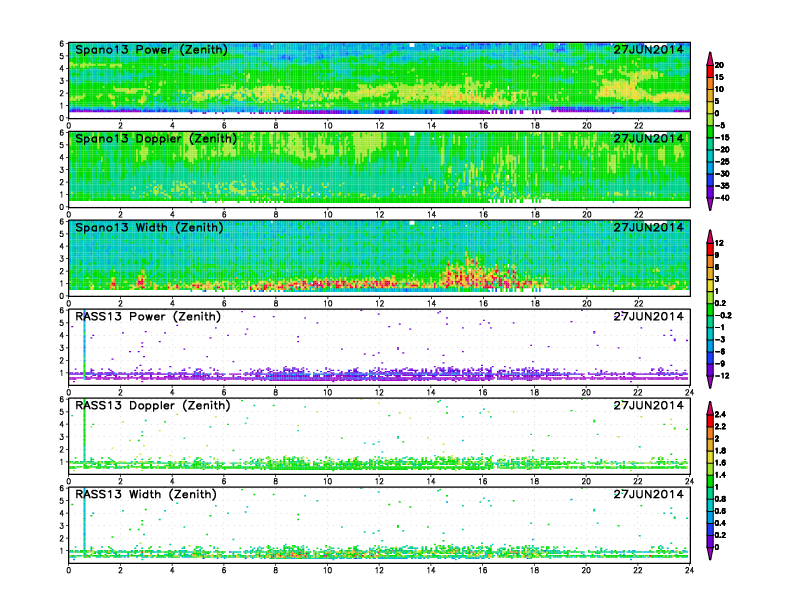Click the 27JUN2014 date in RASS13 Width panel
The width and height of the screenshot is (792, 612).
(649, 494)
